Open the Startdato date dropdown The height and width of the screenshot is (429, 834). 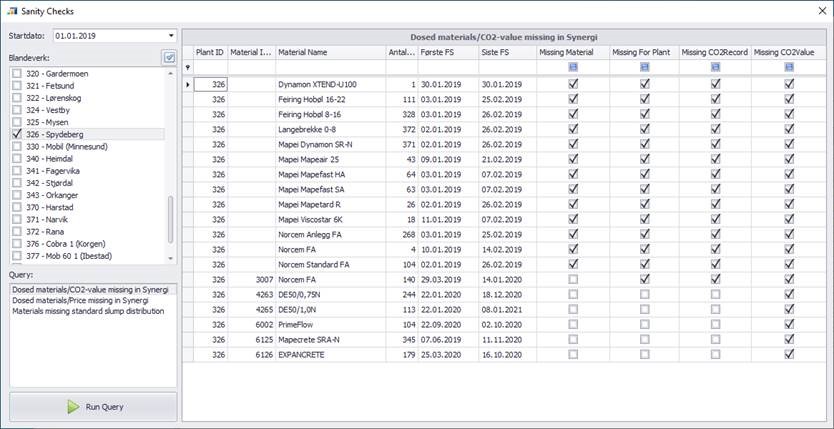tap(171, 36)
